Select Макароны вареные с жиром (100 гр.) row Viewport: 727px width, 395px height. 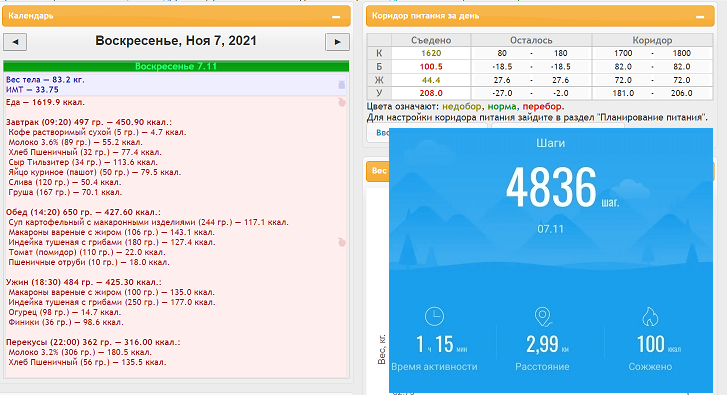[x=111, y=292]
